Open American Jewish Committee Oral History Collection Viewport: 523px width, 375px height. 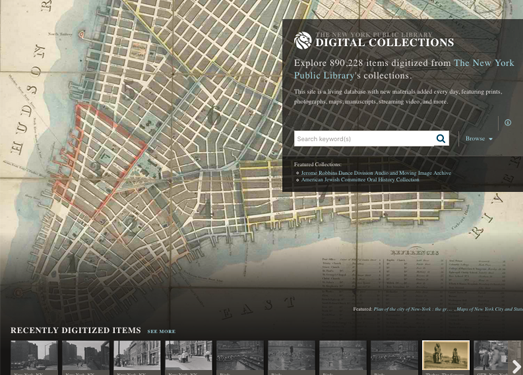coord(360,180)
